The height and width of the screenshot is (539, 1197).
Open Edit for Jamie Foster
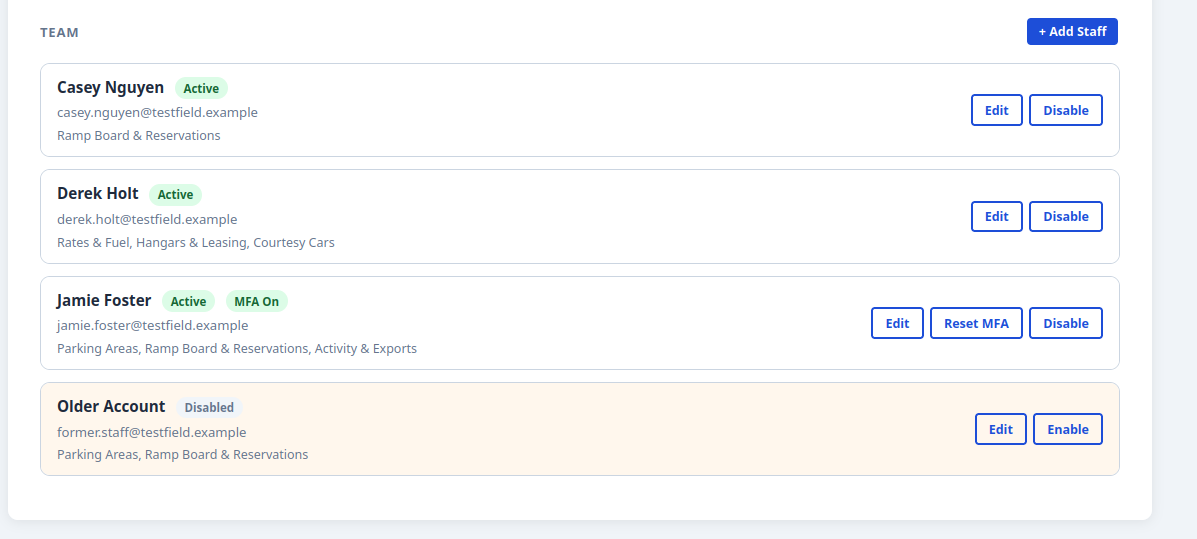(897, 323)
